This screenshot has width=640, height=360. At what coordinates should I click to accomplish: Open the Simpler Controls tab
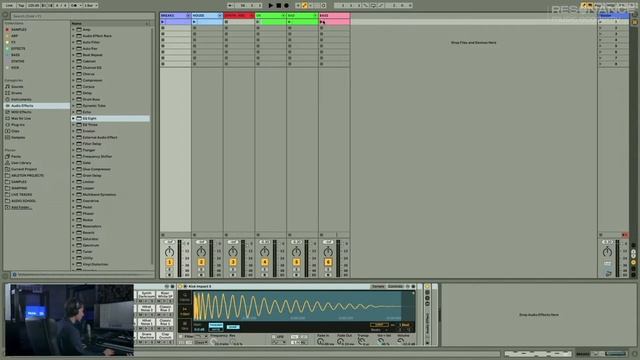click(x=395, y=287)
